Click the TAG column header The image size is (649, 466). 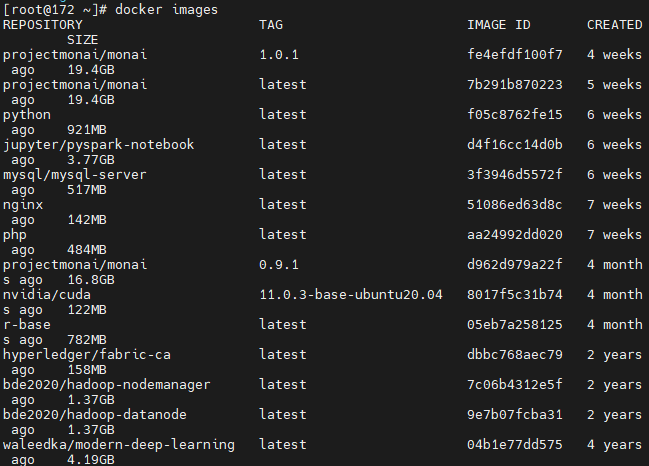pyautogui.click(x=271, y=25)
